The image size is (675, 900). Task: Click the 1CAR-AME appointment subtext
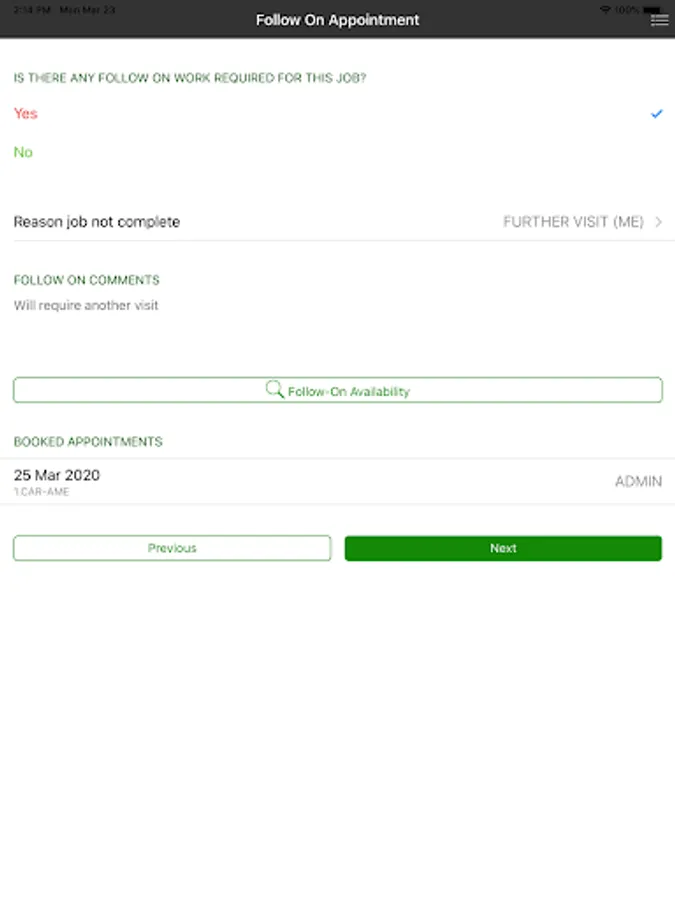(x=41, y=493)
